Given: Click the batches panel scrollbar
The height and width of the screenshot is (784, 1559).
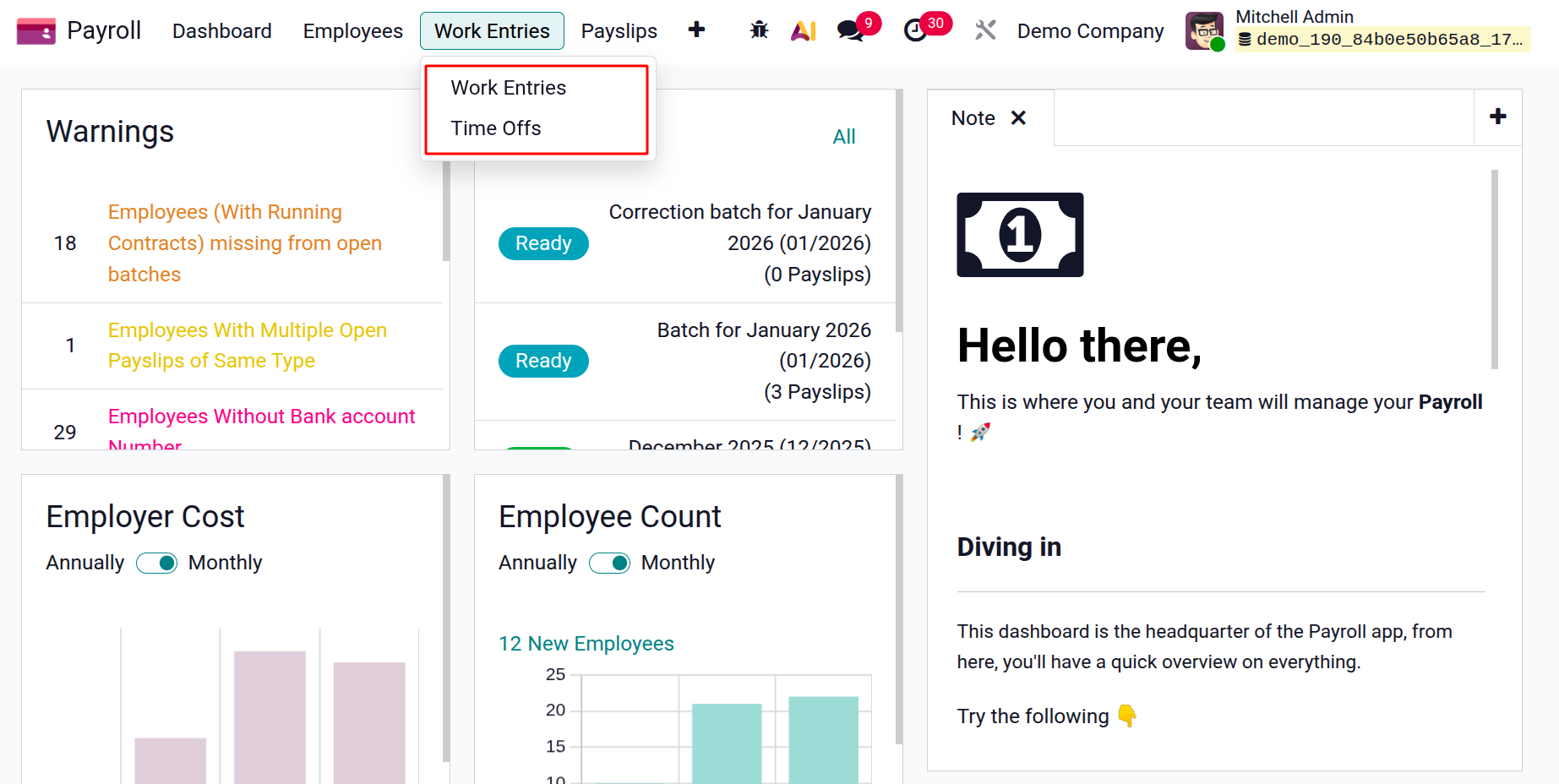Looking at the screenshot, I should [x=899, y=211].
